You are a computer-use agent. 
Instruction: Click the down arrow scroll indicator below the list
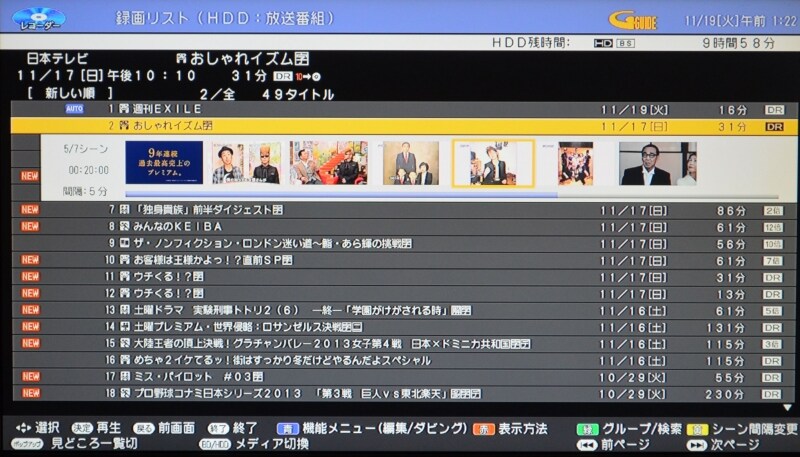point(788,408)
